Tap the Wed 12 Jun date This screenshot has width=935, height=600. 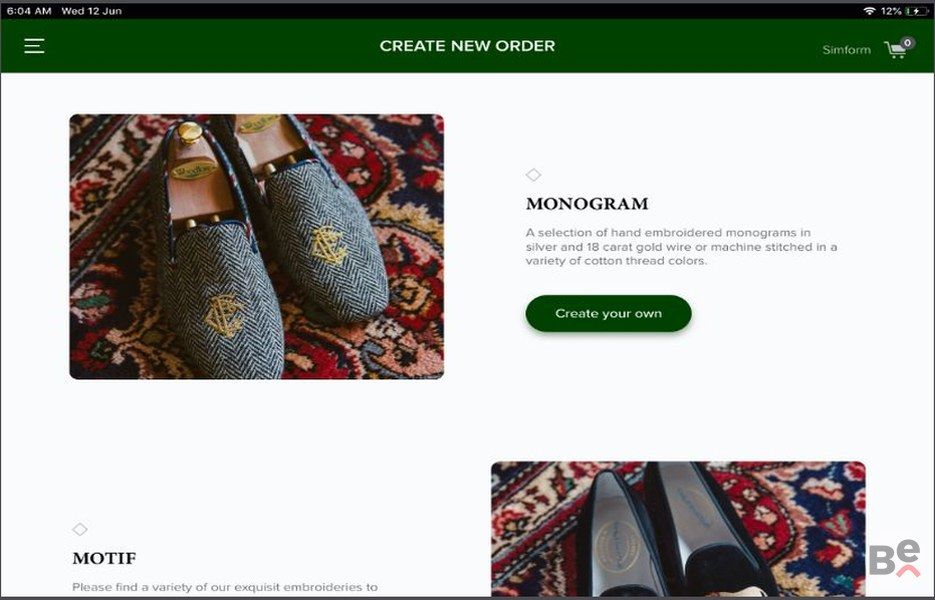tap(91, 11)
